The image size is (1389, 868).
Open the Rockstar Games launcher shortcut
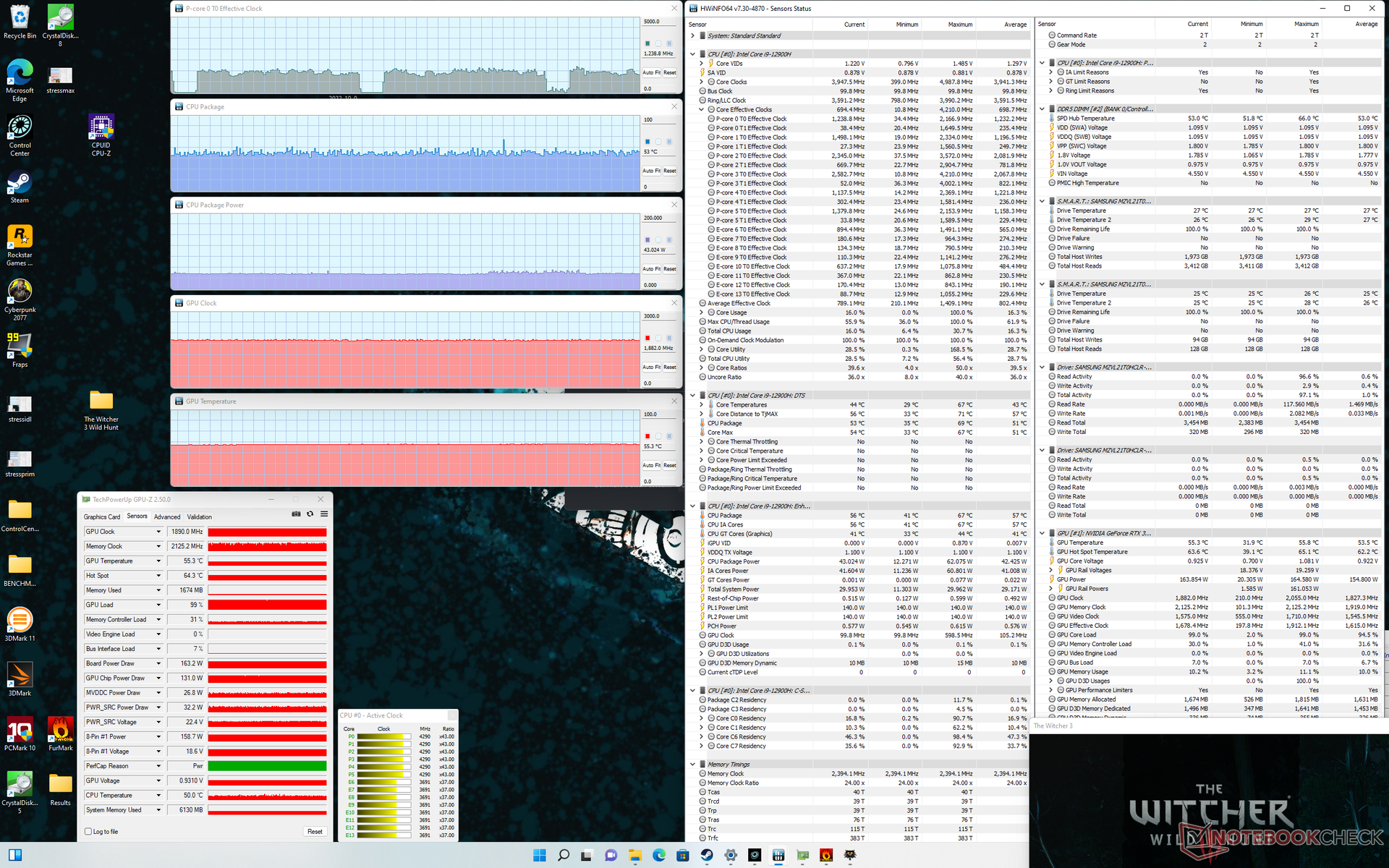pos(20,244)
